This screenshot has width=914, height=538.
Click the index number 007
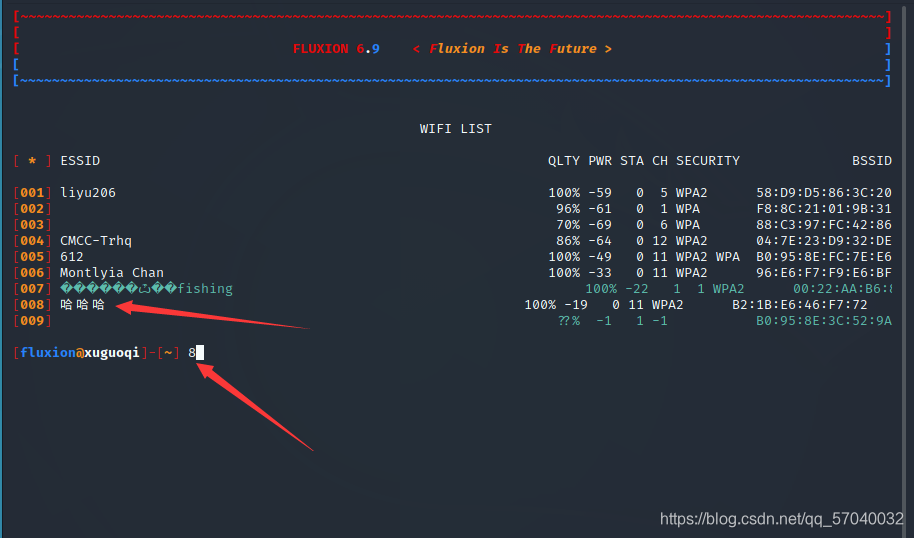32,289
